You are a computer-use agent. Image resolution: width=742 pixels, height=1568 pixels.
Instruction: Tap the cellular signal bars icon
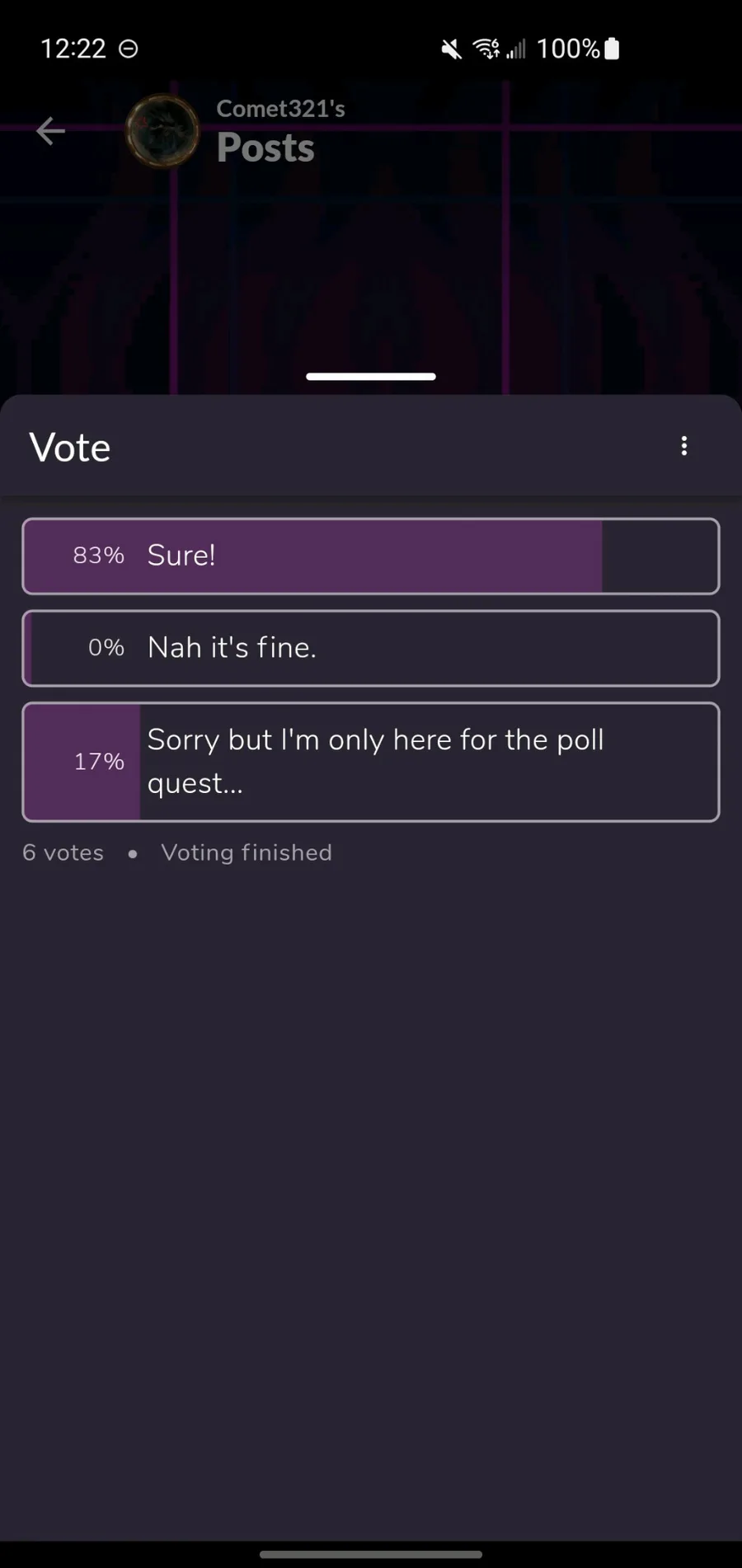click(x=516, y=49)
